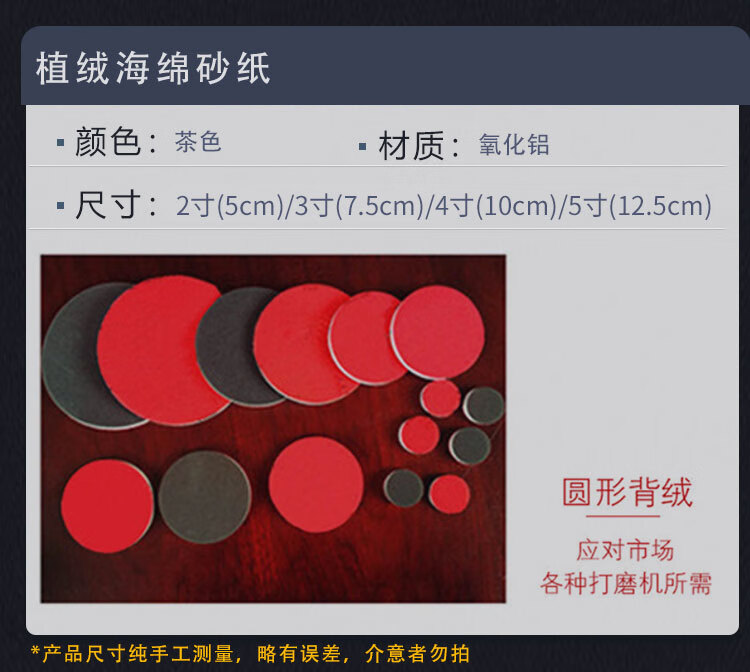Viewport: 750px width, 672px height.
Task: Click the red disc at bottom-left of photo
Action: click(107, 506)
